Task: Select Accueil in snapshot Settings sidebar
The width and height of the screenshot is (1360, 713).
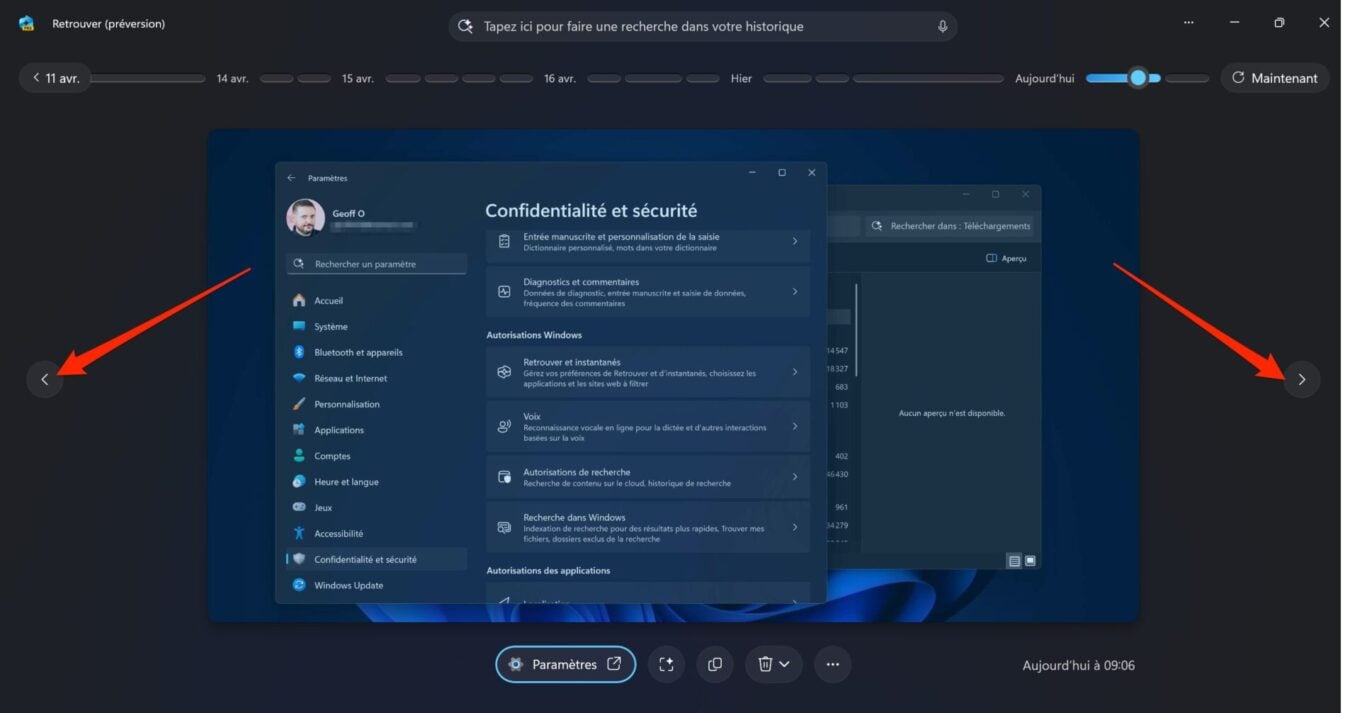Action: (x=376, y=300)
